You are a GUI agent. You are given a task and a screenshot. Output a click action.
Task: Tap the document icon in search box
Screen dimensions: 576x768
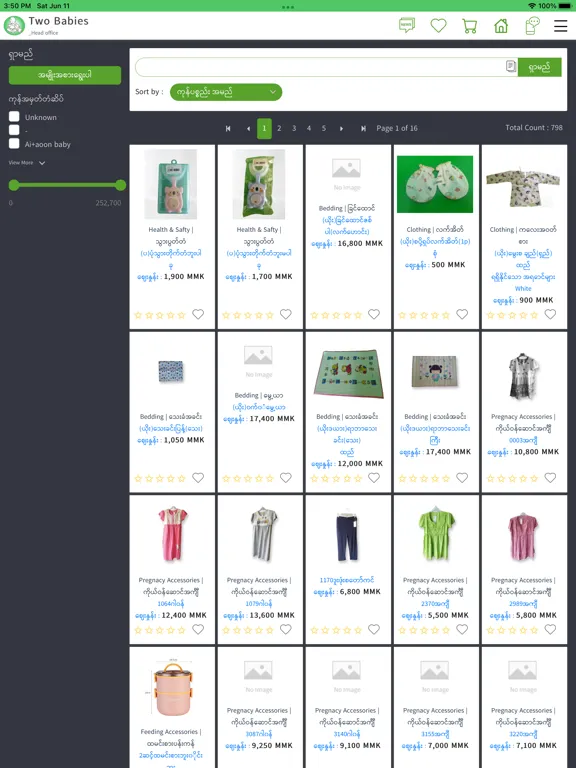click(510, 67)
